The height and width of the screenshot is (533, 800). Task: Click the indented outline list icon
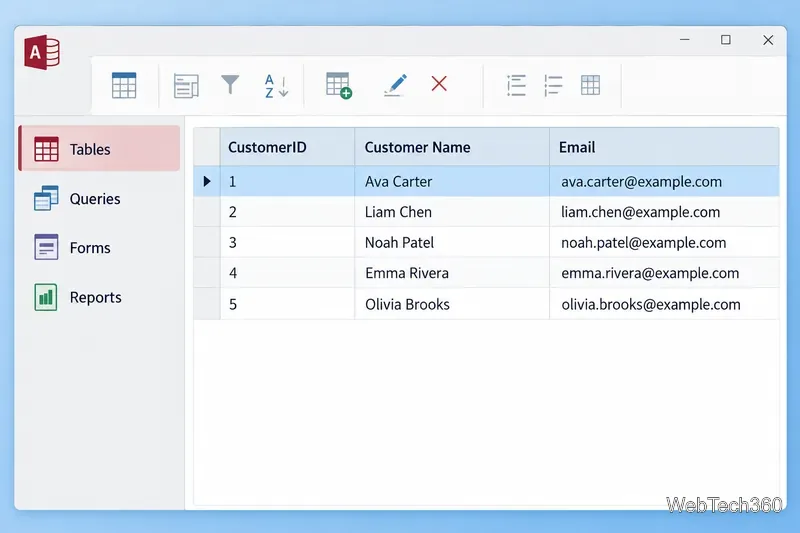pos(553,85)
